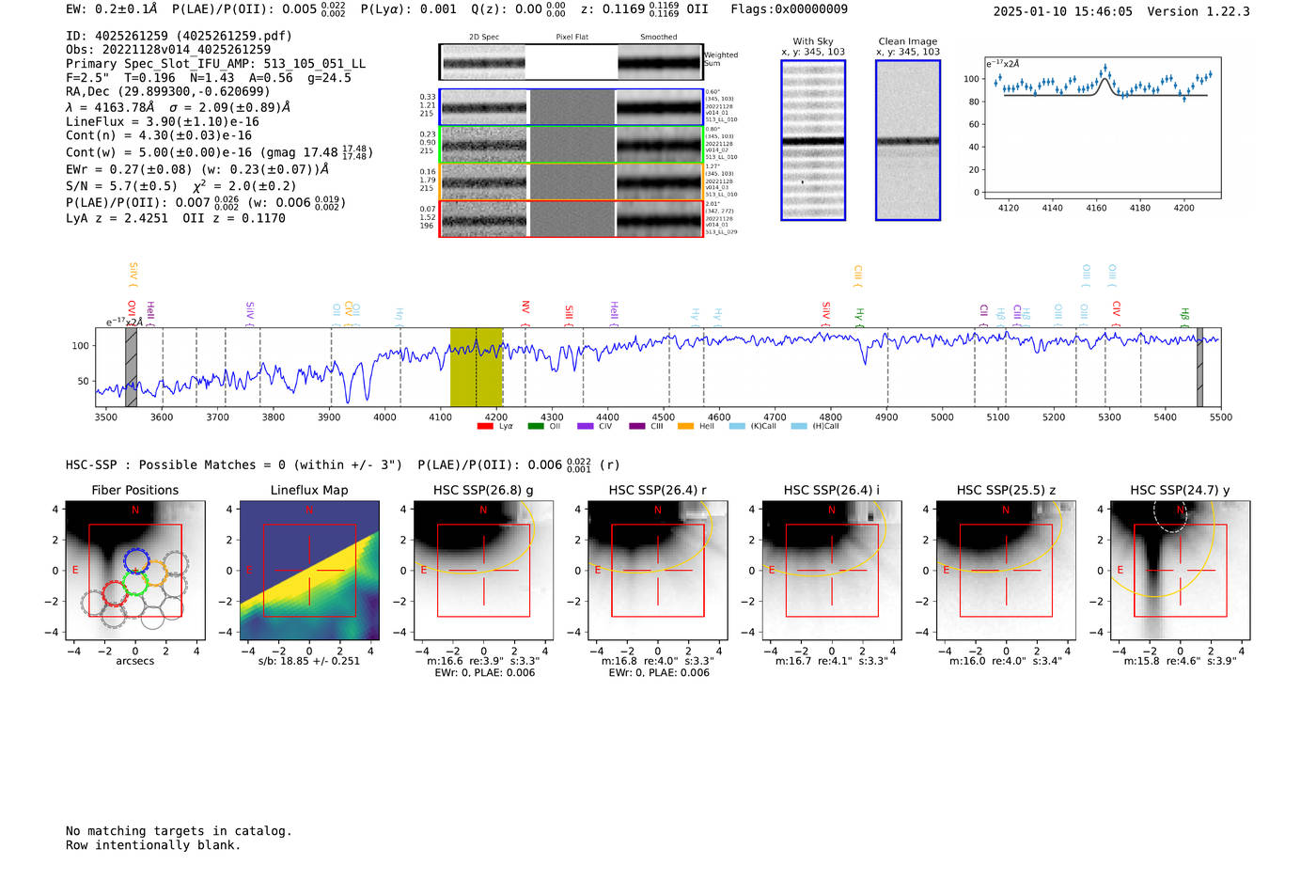The height and width of the screenshot is (896, 1316).
Task: Click the red SiII line label
Action: pos(569,314)
